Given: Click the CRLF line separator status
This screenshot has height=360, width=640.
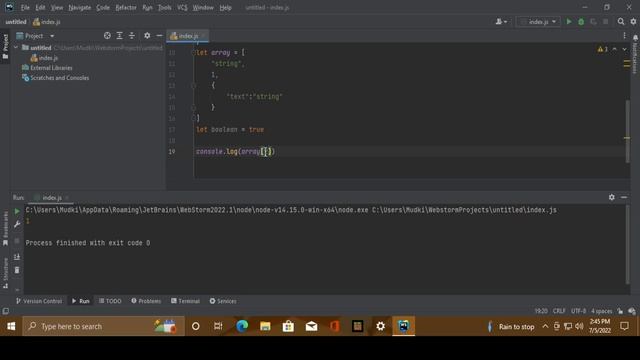Looking at the screenshot, I should pyautogui.click(x=559, y=311).
